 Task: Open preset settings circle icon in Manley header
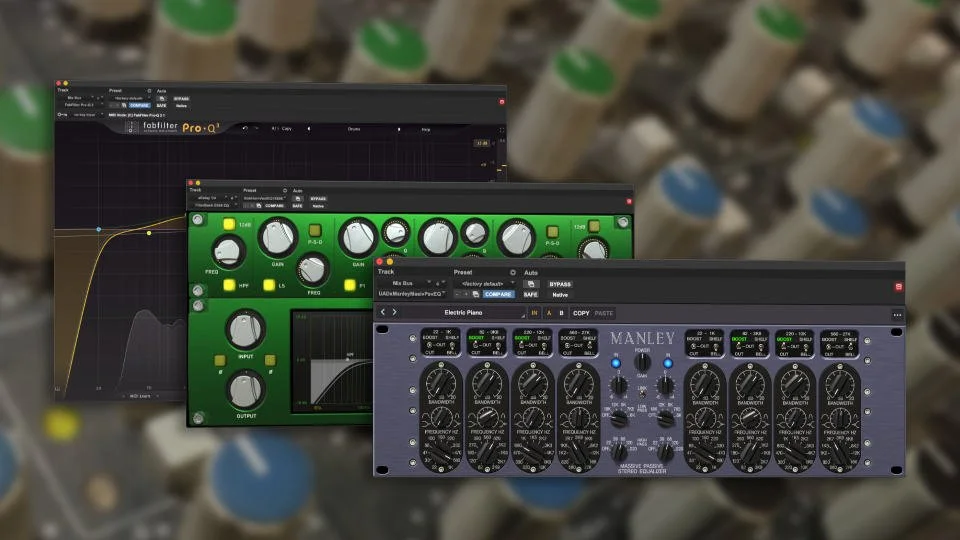(512, 272)
